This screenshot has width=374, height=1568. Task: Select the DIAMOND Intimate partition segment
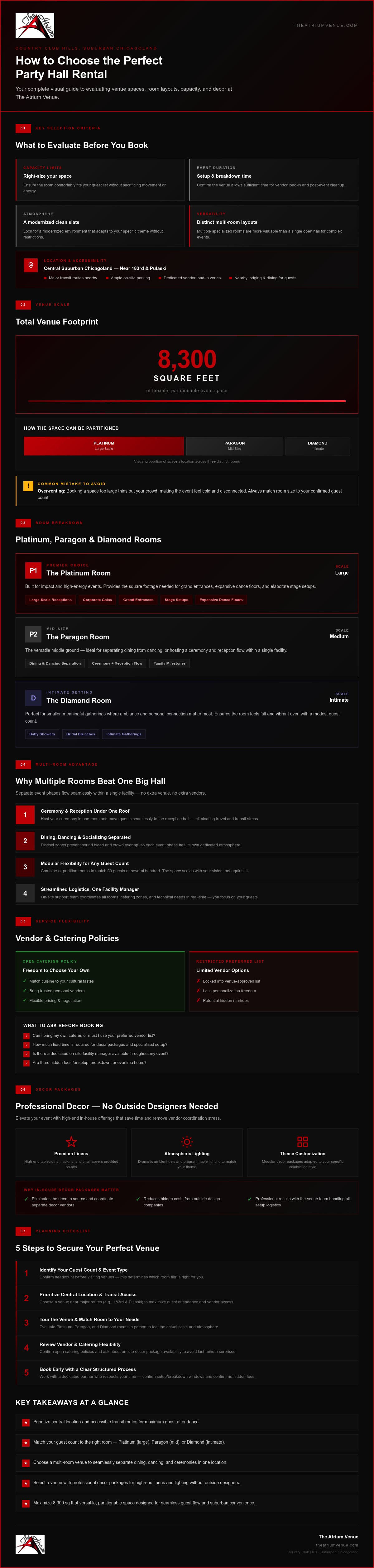pyautogui.click(x=318, y=446)
